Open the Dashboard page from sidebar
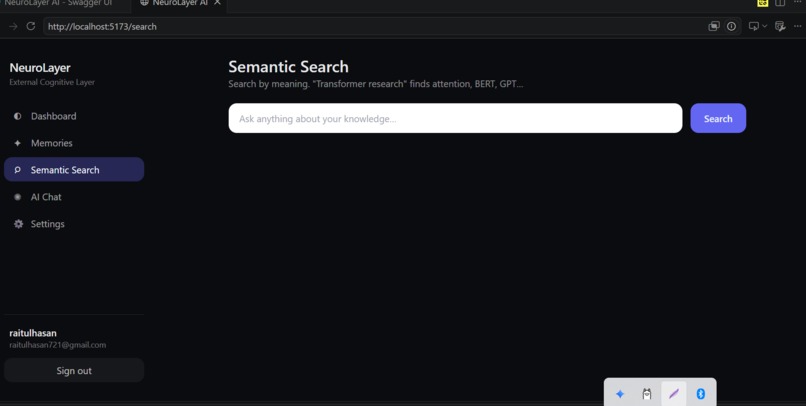 pos(74,116)
